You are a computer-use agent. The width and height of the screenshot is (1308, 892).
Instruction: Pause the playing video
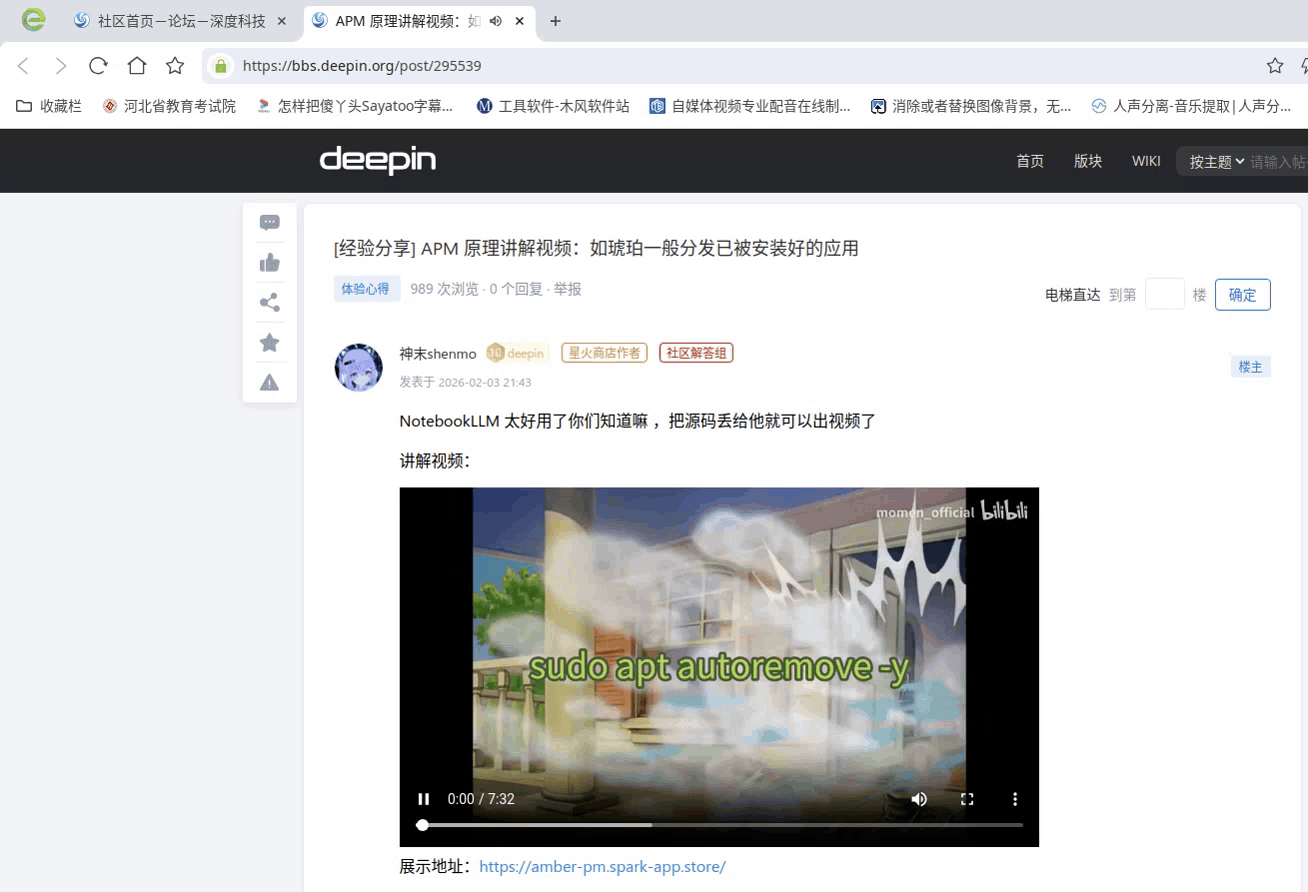[x=423, y=799]
